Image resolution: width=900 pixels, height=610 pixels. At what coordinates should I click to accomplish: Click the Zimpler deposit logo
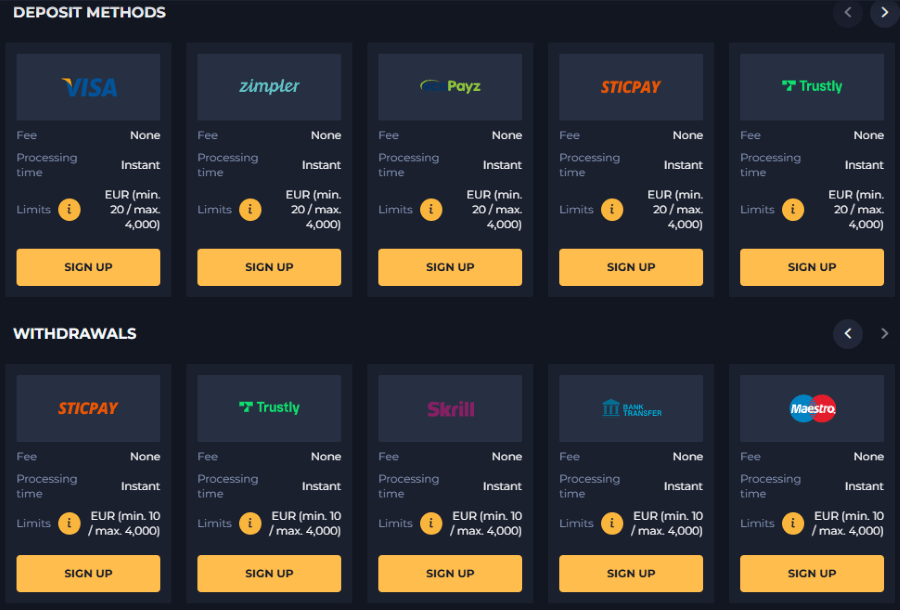coord(269,87)
